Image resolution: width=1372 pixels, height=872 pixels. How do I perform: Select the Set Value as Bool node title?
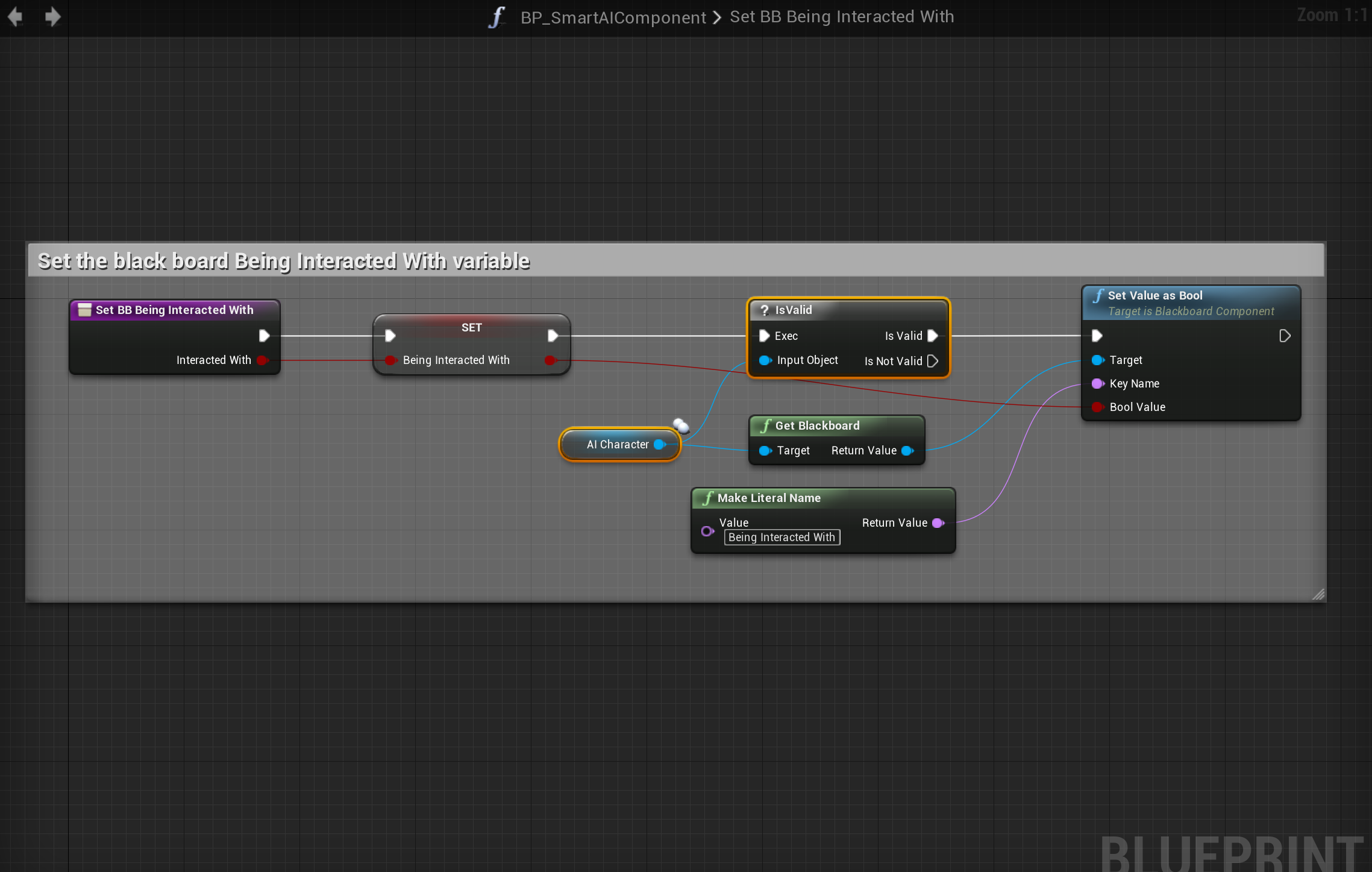click(x=1154, y=295)
